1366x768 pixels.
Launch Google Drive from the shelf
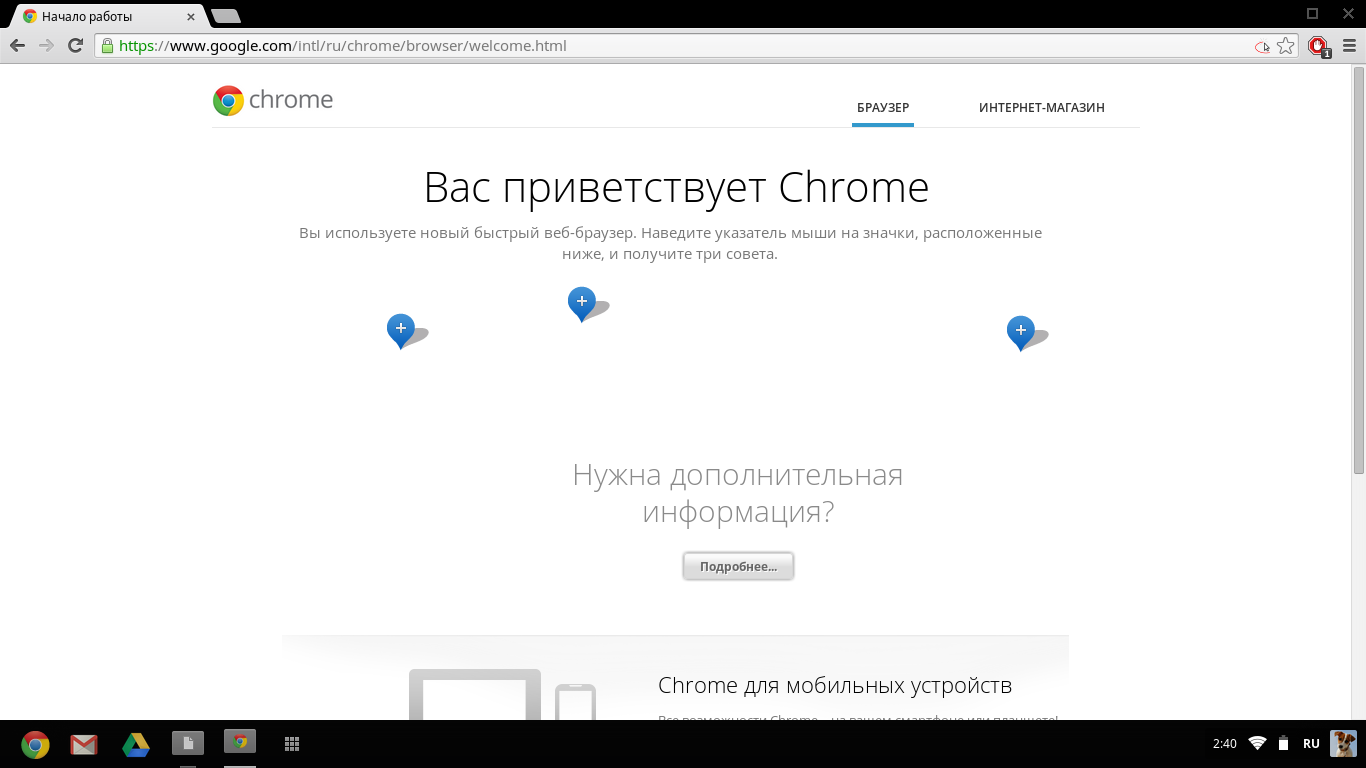(x=136, y=744)
